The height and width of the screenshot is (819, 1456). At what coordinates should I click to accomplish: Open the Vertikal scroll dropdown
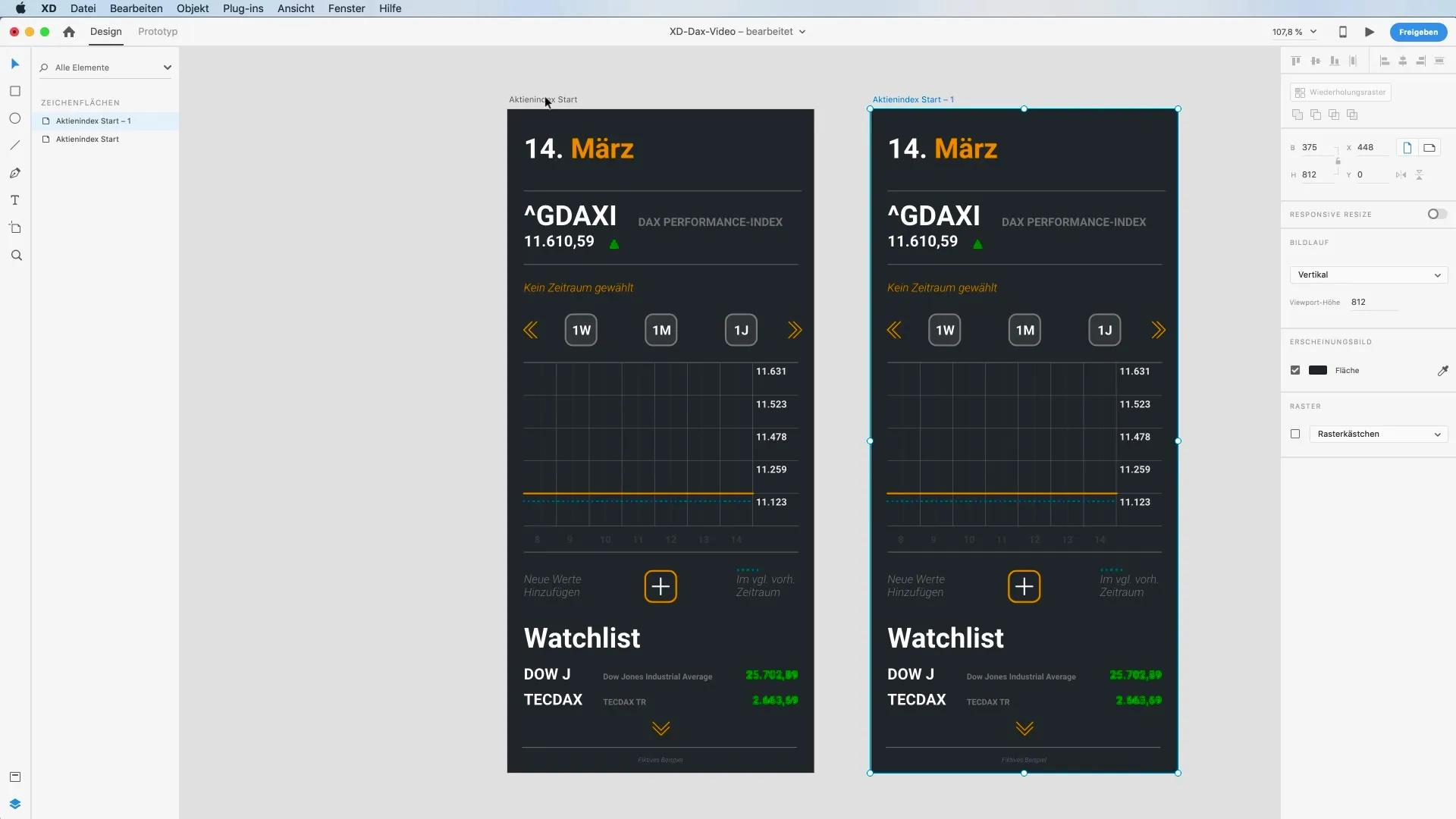coord(1369,275)
